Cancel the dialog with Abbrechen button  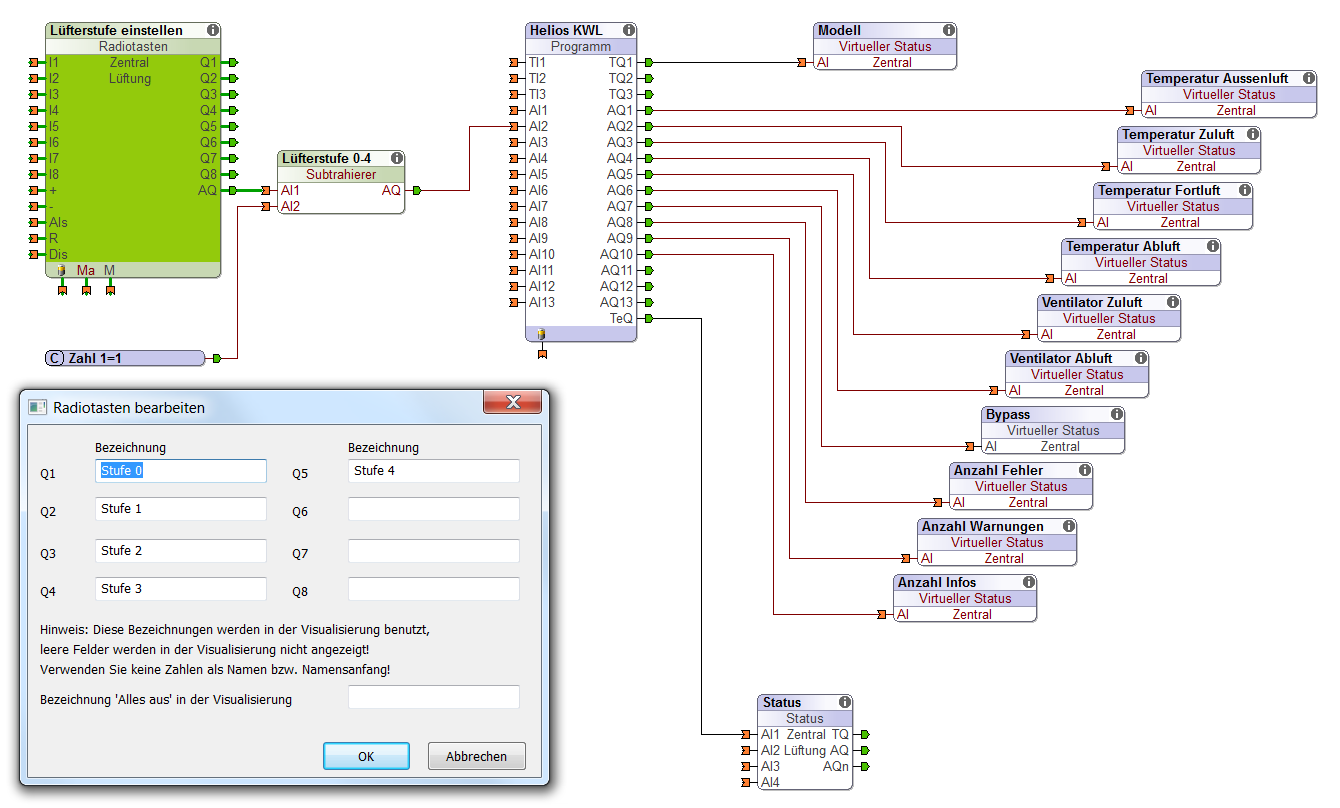(x=476, y=757)
